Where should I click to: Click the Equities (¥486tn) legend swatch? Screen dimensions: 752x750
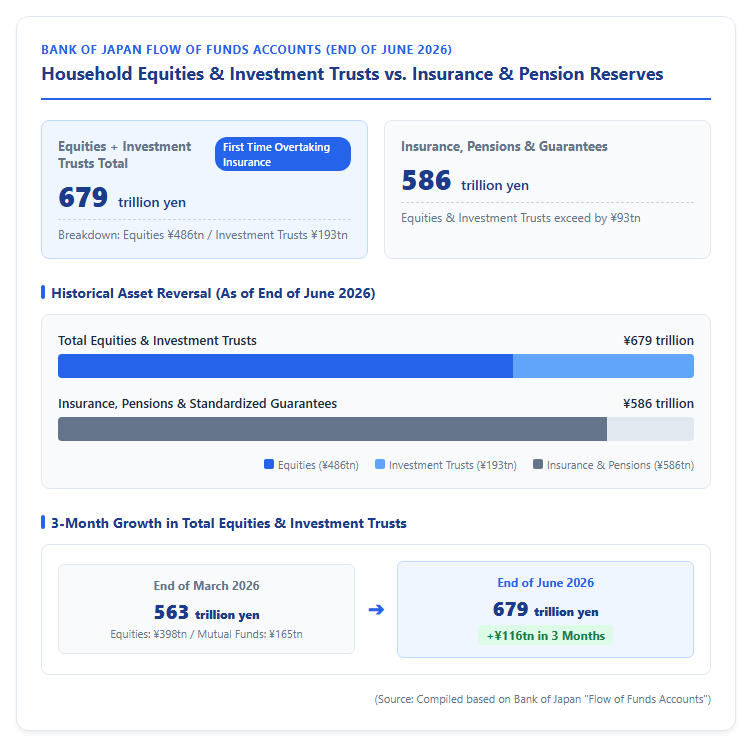point(269,464)
